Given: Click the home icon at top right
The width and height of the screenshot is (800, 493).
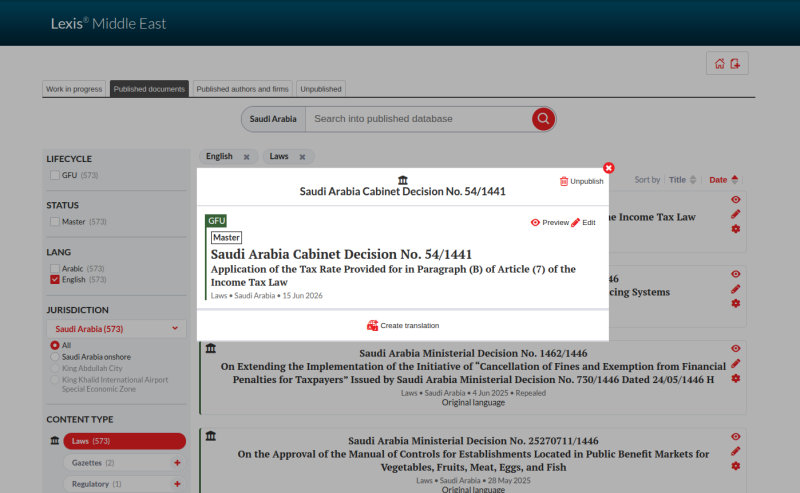Looking at the screenshot, I should click(719, 64).
